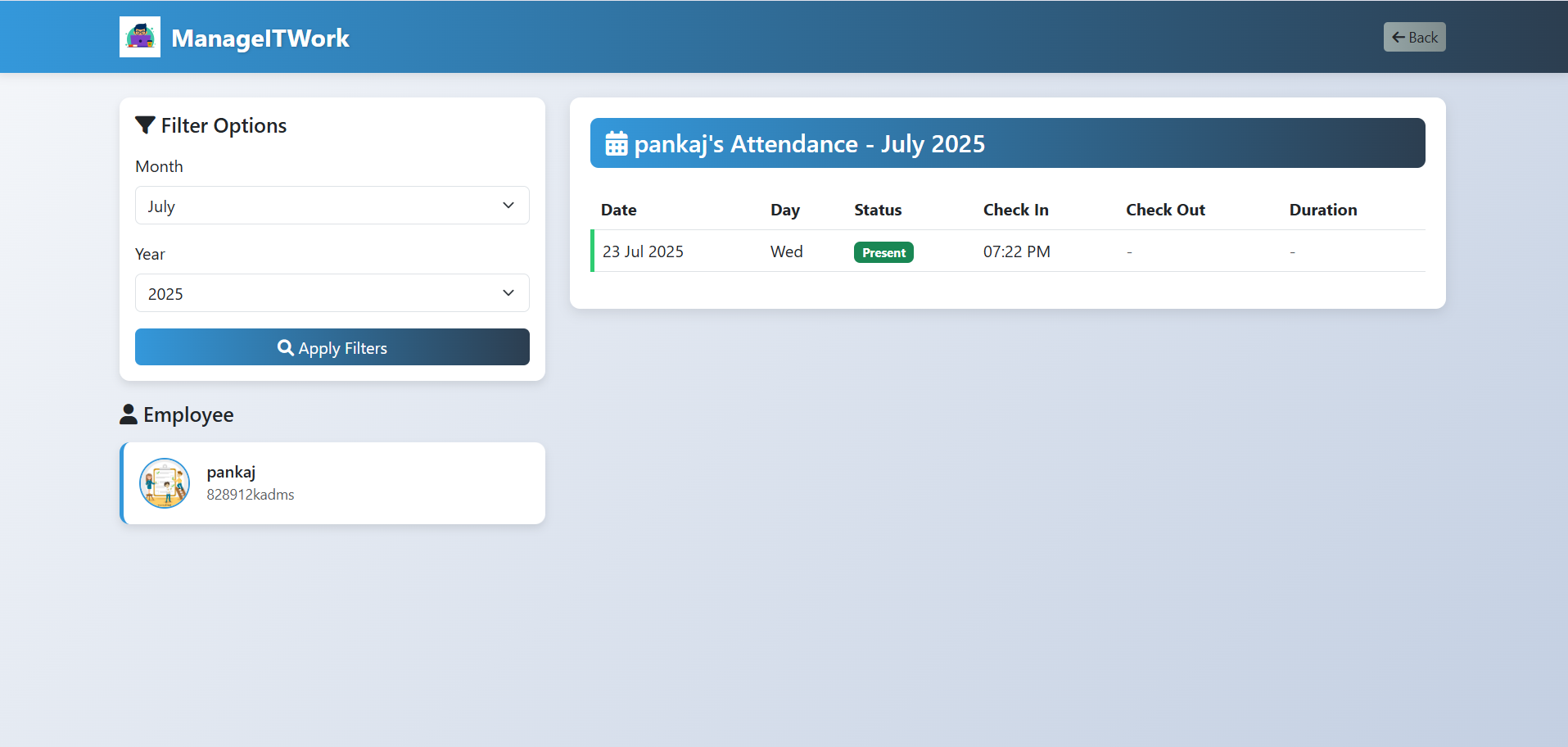Open the Year dropdown showing 2025
The width and height of the screenshot is (1568, 747).
coord(332,292)
